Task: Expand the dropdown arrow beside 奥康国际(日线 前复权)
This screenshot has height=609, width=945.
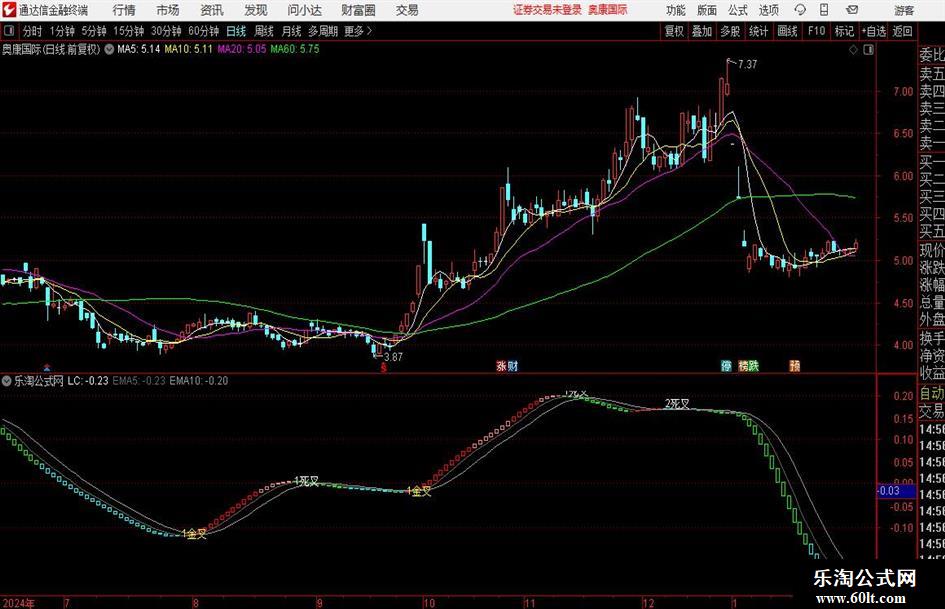Action: click(109, 49)
